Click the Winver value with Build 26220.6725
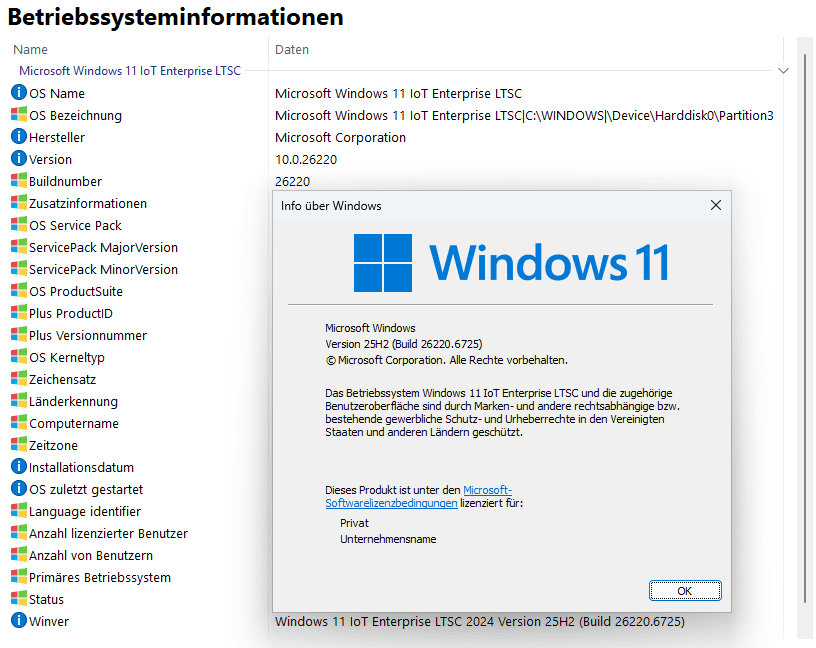This screenshot has height=648, width=816. tap(480, 621)
